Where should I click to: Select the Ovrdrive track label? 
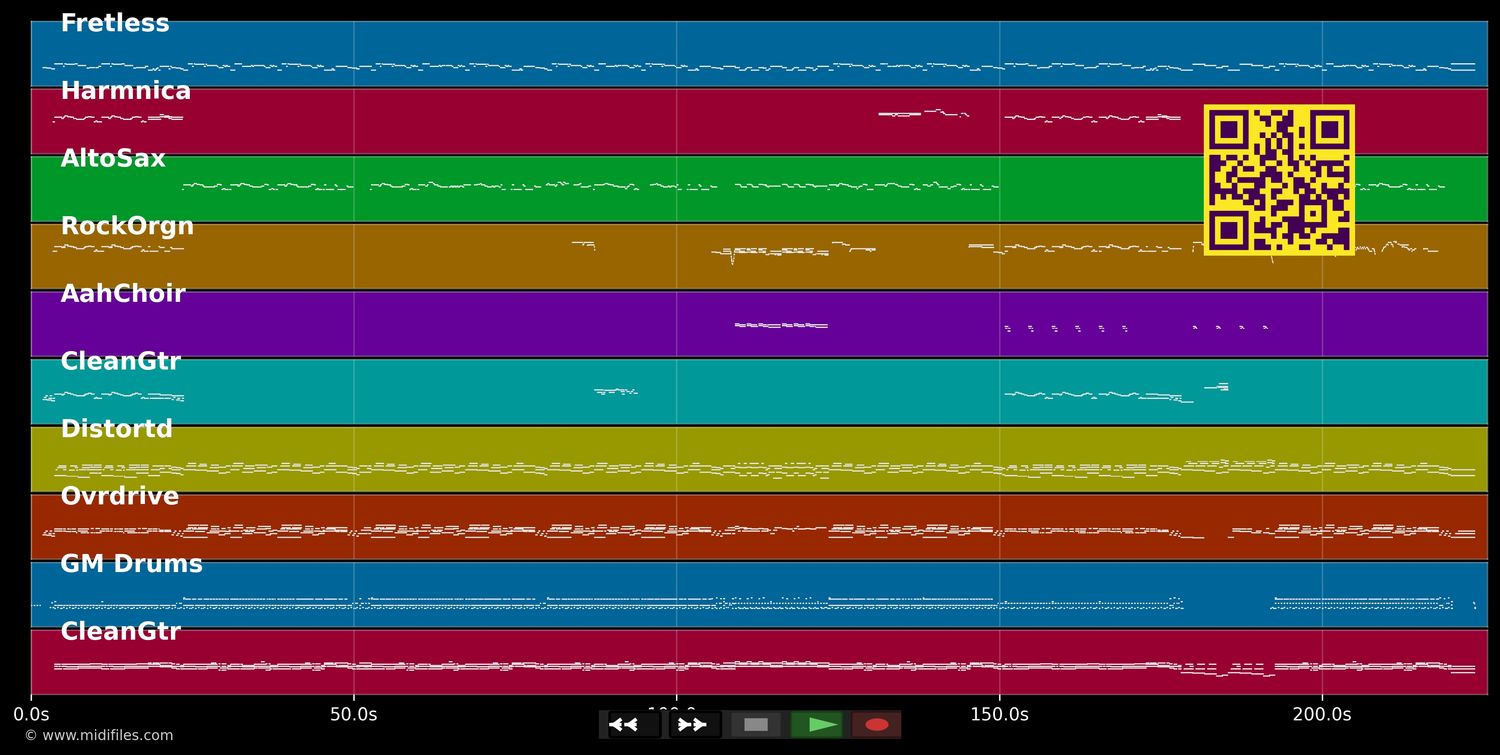pyautogui.click(x=120, y=497)
